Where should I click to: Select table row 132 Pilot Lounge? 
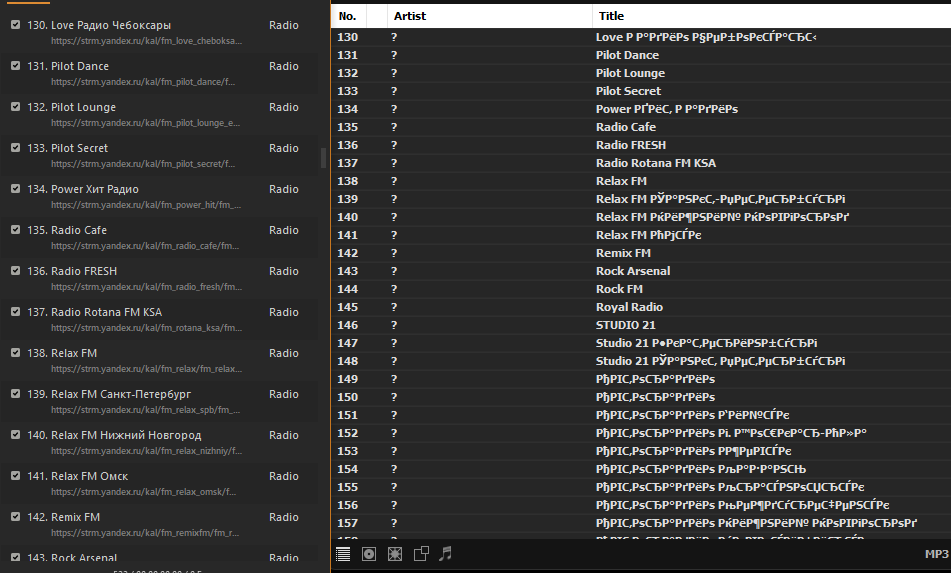coord(641,73)
